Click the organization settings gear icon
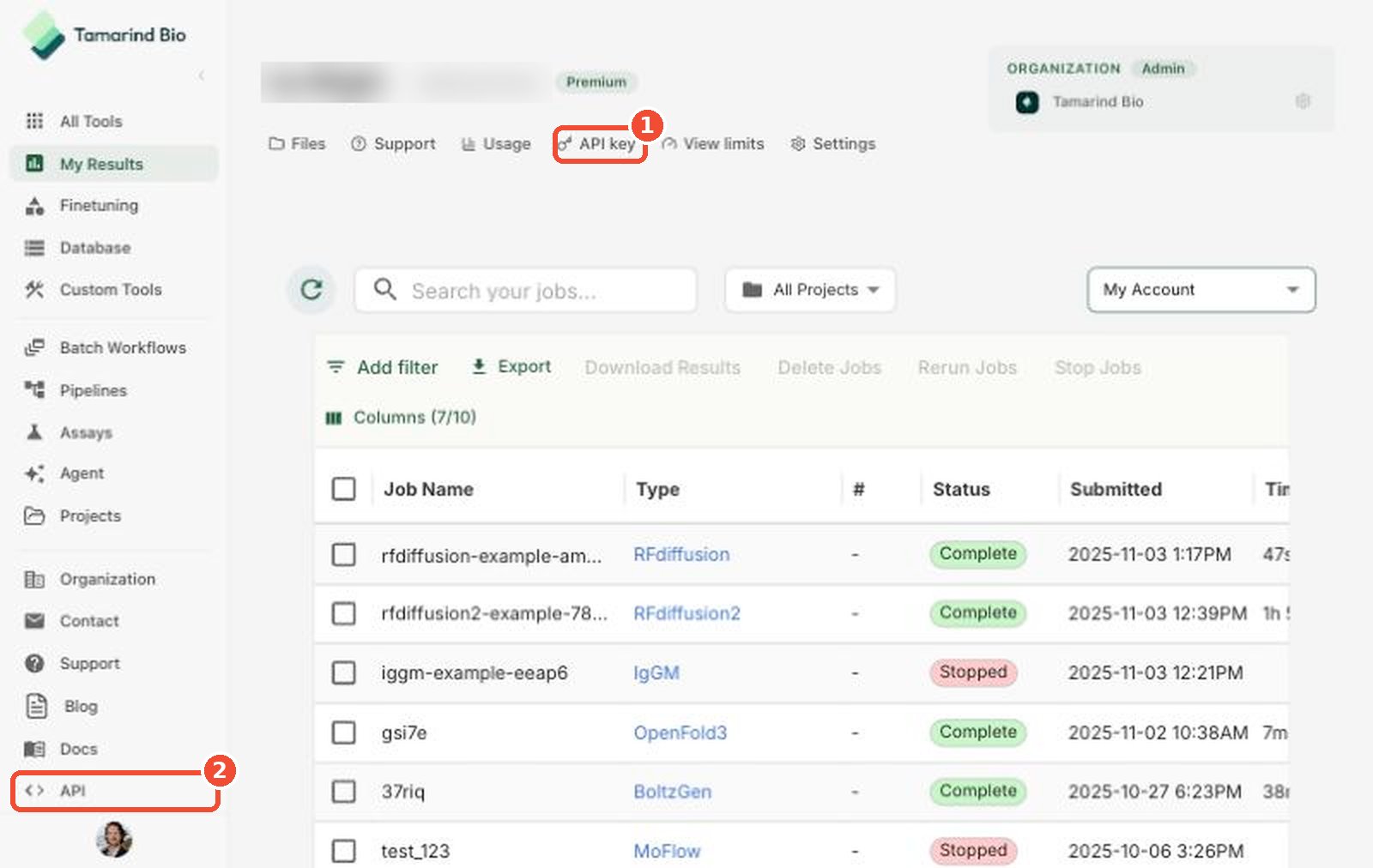 point(1303,101)
